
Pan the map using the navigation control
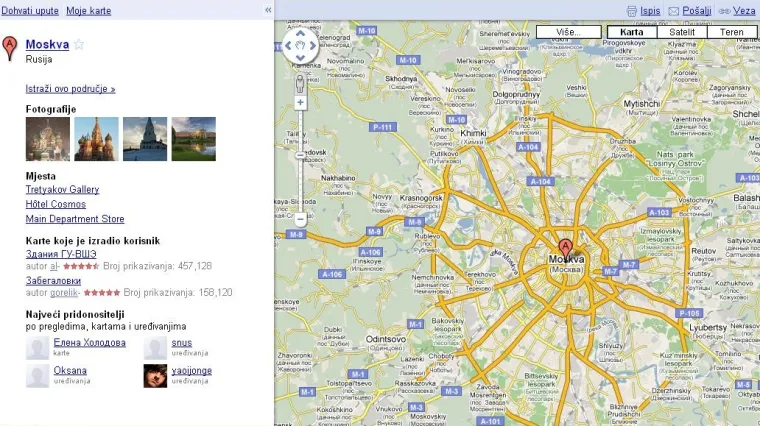coord(300,44)
